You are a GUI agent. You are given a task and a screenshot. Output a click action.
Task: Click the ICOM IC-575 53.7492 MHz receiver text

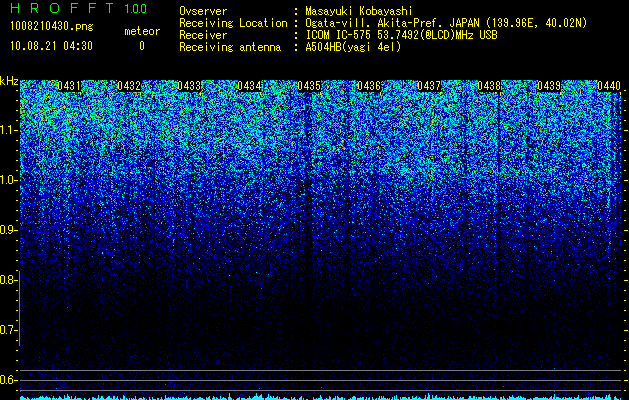[401, 35]
